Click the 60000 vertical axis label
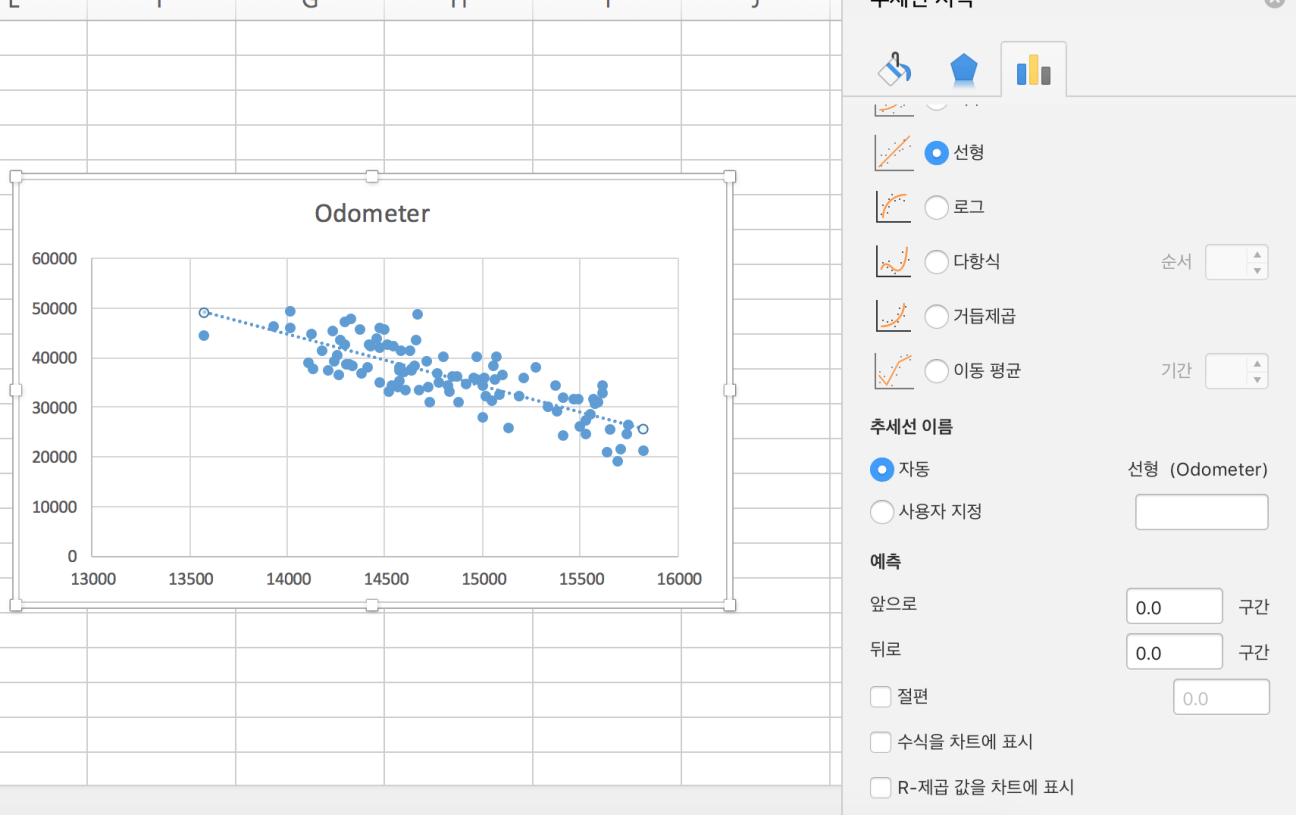 55,259
